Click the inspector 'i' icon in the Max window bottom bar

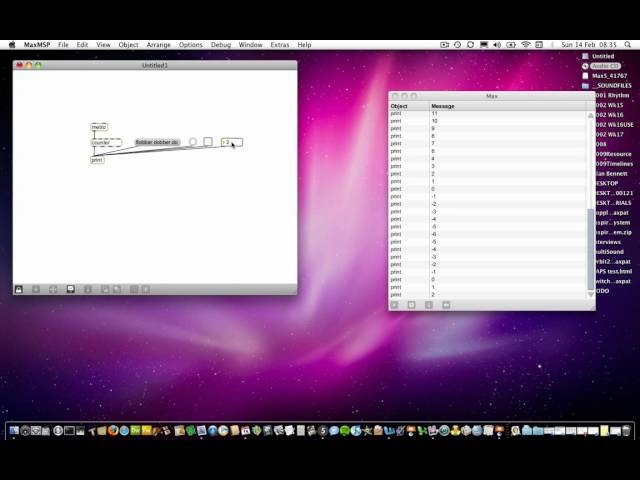coord(429,304)
